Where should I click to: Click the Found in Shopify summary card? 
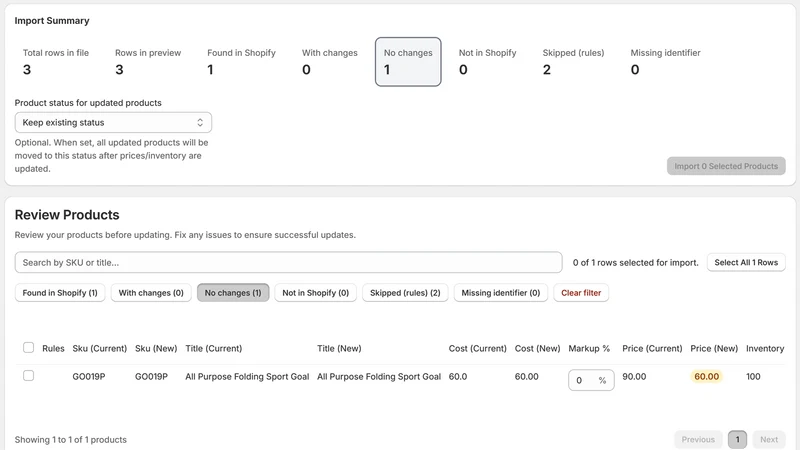[241, 62]
